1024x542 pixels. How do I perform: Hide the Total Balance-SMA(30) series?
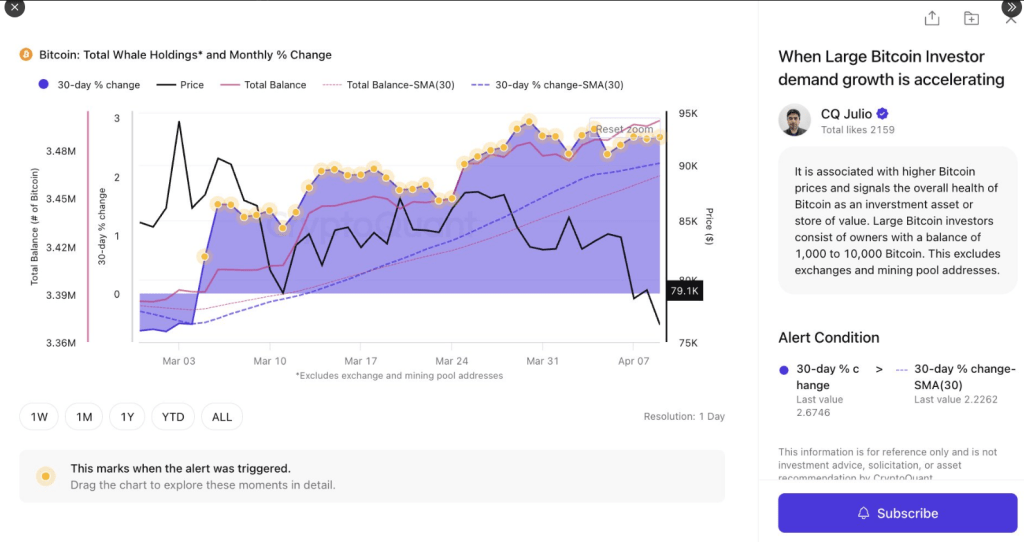tap(389, 85)
